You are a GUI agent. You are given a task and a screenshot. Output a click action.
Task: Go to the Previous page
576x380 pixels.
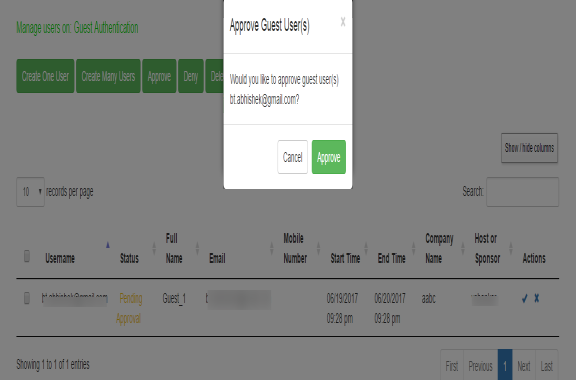pyautogui.click(x=480, y=366)
